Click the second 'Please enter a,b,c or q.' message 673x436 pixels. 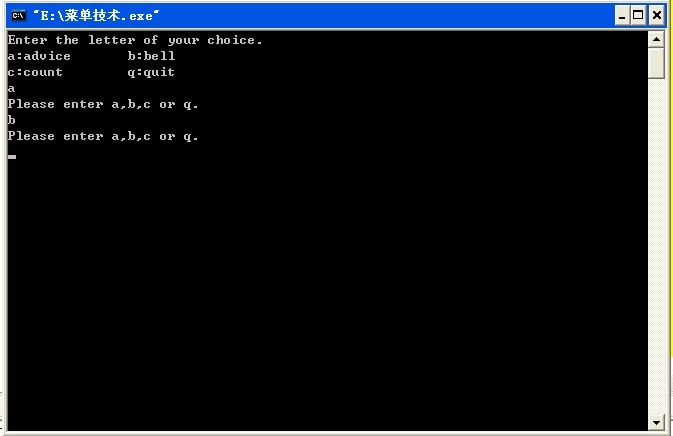pos(103,136)
